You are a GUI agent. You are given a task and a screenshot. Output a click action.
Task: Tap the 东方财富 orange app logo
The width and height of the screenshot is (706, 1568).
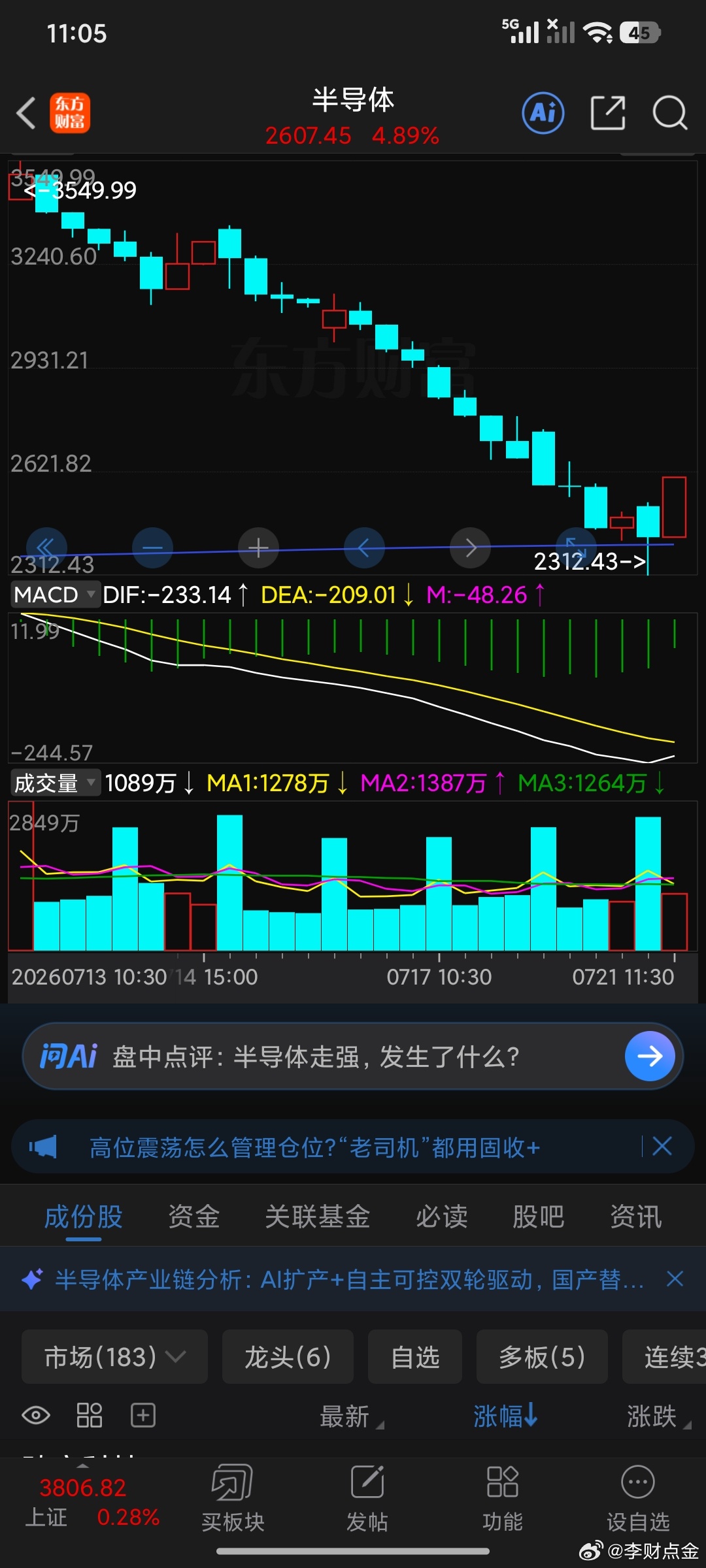pos(70,113)
